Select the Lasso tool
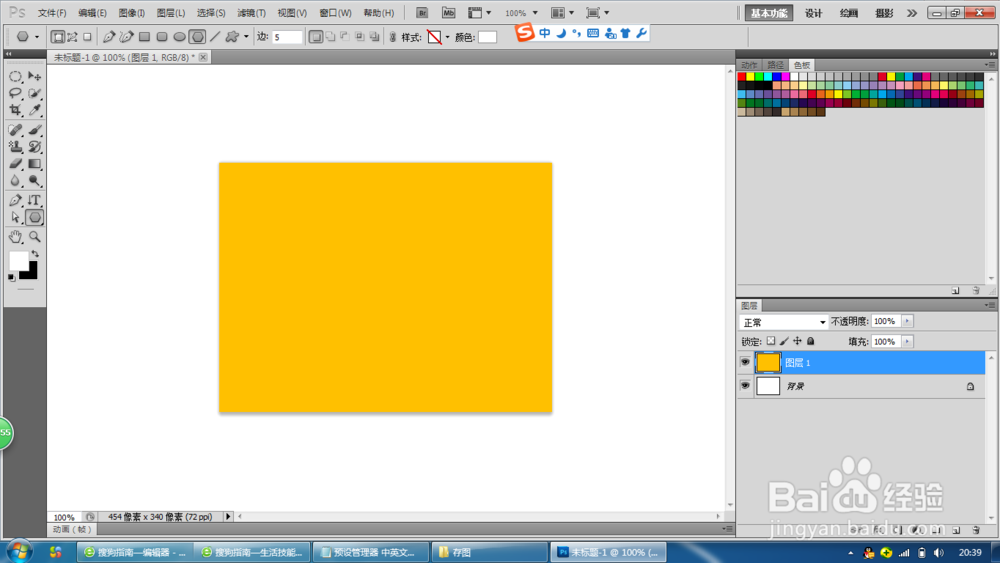Screen dimensions: 1000x563 tap(15, 93)
